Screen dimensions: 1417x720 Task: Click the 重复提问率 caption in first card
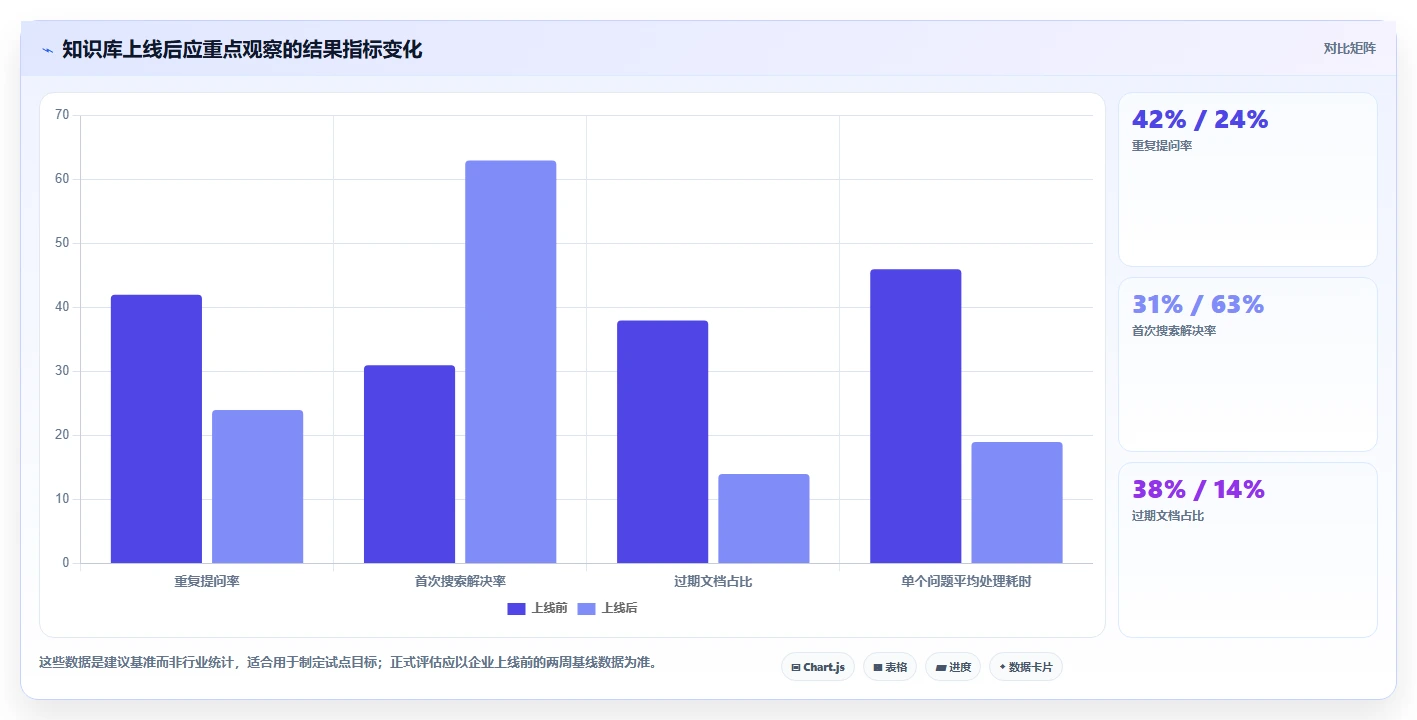1162,146
